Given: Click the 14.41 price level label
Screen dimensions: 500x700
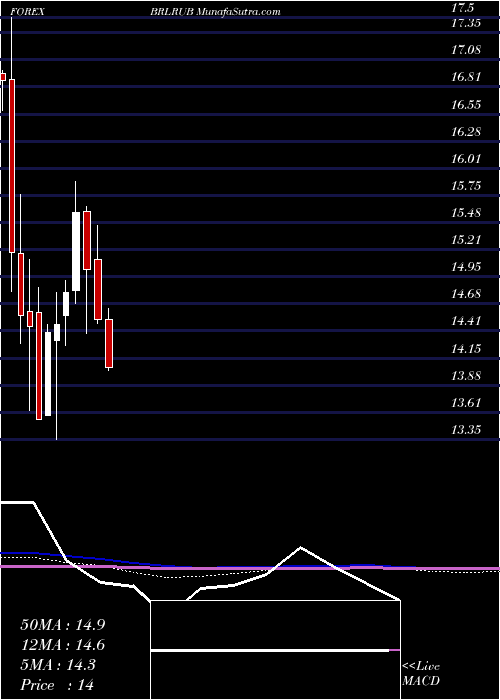Looking at the screenshot, I should tap(466, 321).
